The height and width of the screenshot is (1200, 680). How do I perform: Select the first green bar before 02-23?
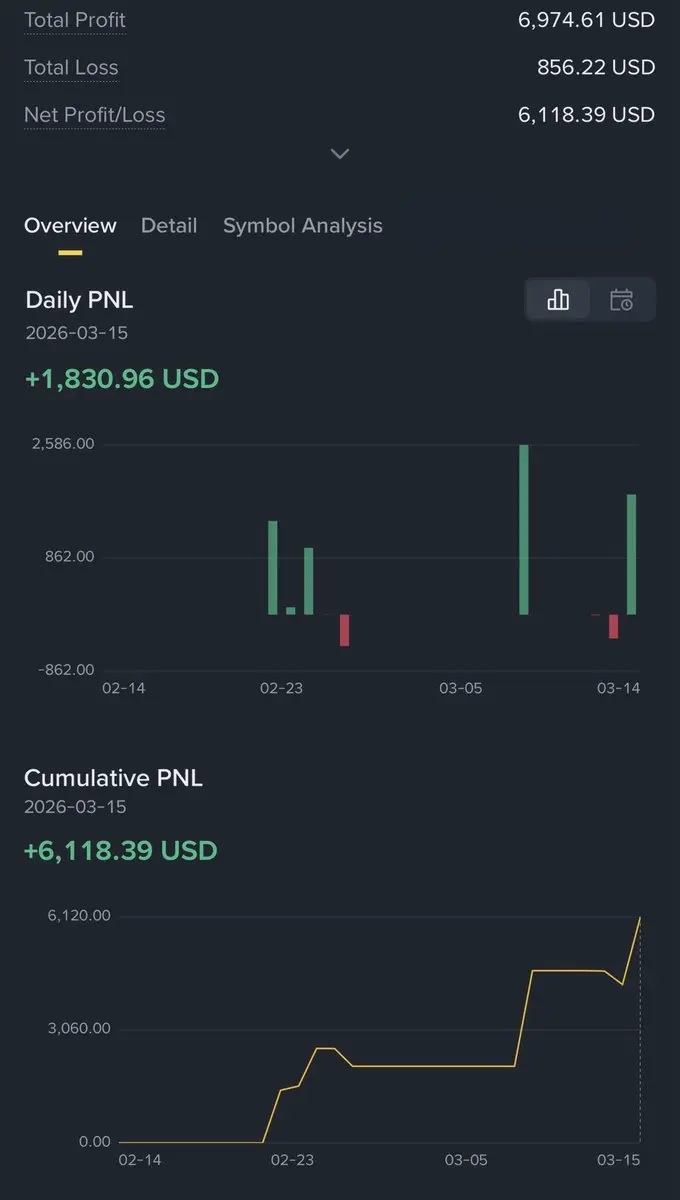[x=272, y=567]
